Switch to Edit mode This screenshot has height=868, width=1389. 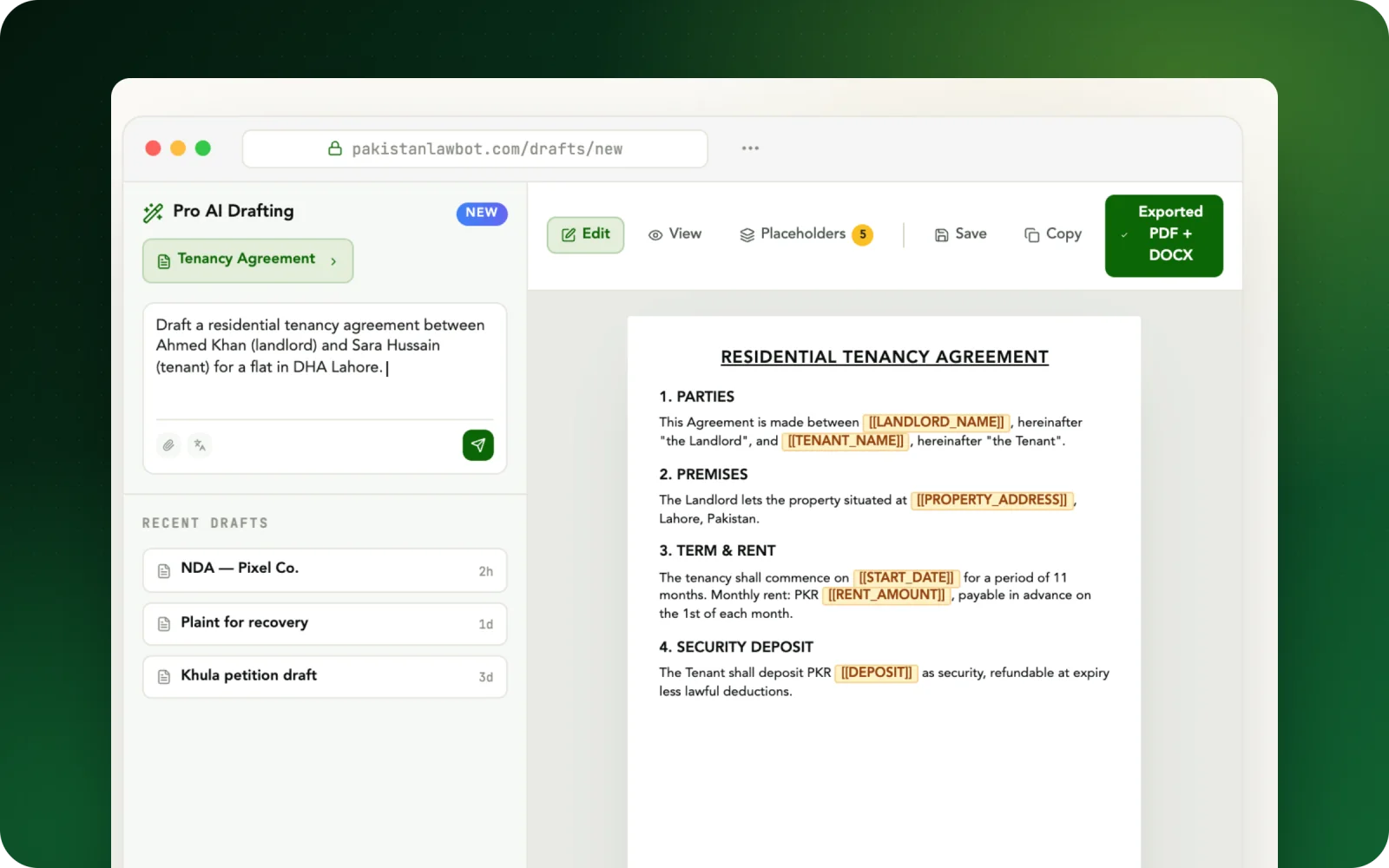tap(585, 234)
